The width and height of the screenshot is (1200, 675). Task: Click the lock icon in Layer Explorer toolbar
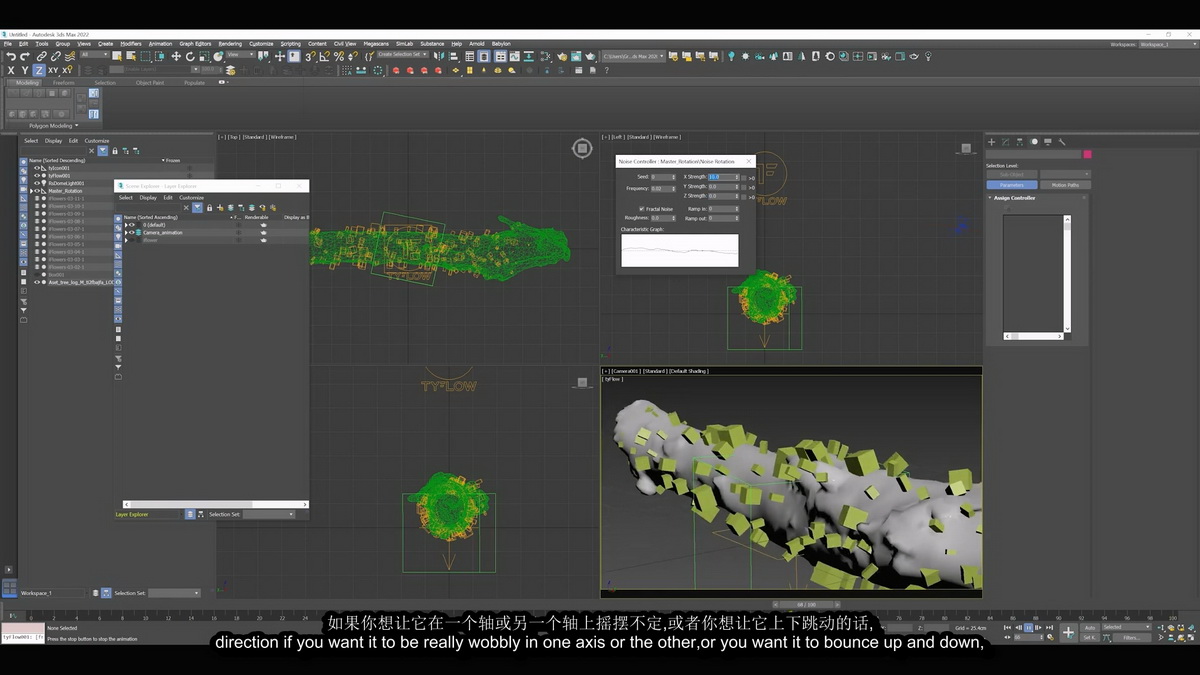tap(209, 207)
